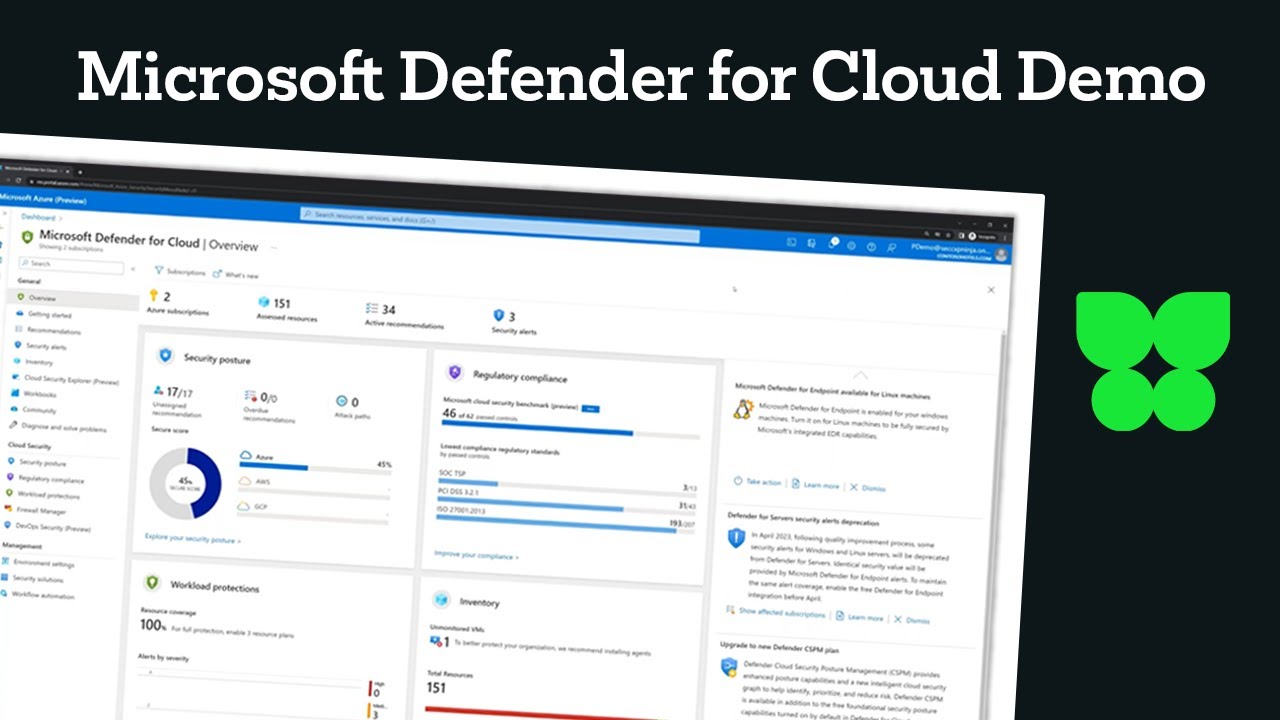Click the Attack paths target icon
Viewport: 1280px width, 720px height.
(x=341, y=400)
